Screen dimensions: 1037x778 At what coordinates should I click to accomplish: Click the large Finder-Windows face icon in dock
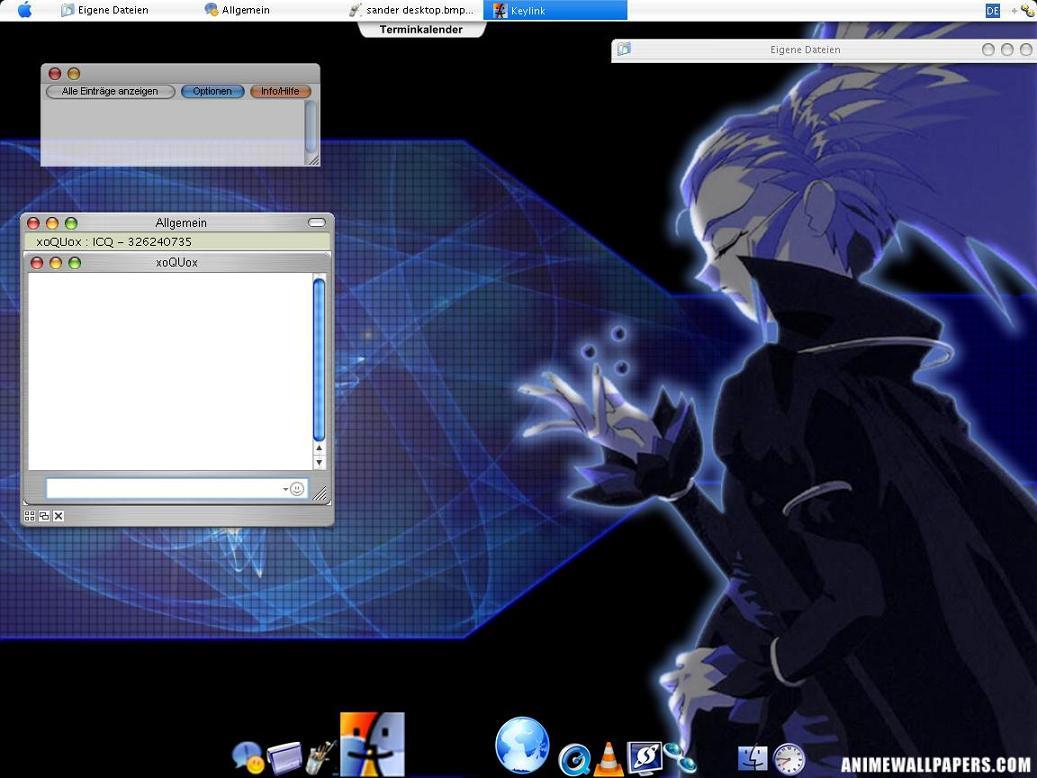pyautogui.click(x=372, y=744)
